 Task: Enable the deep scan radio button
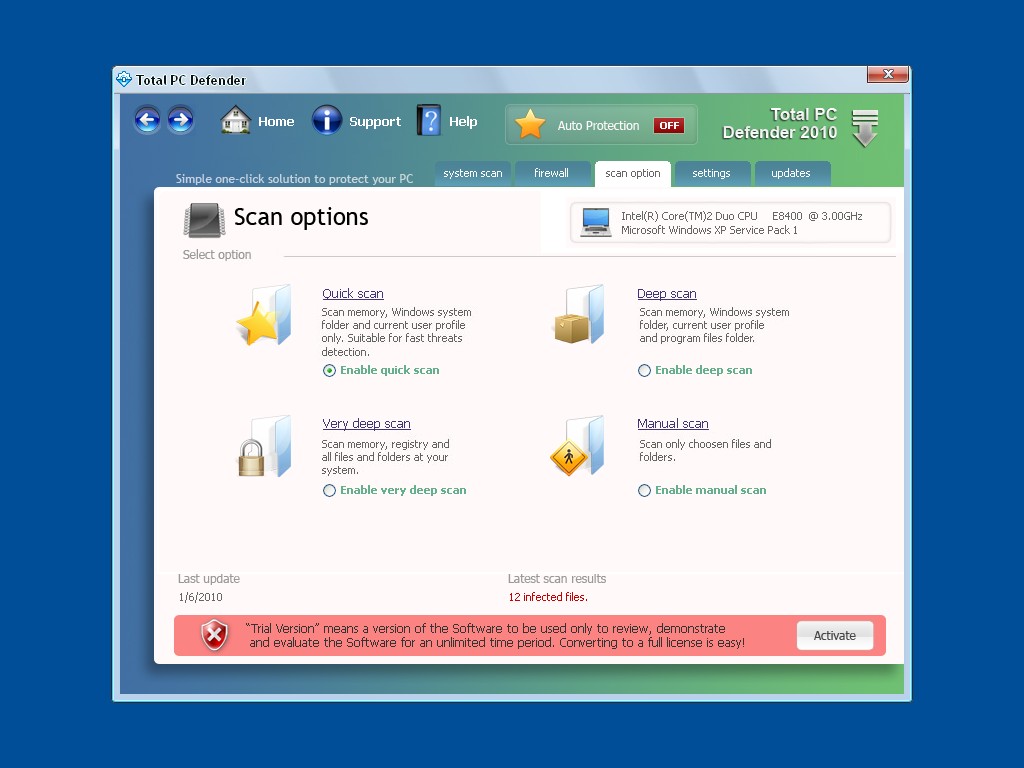click(644, 370)
